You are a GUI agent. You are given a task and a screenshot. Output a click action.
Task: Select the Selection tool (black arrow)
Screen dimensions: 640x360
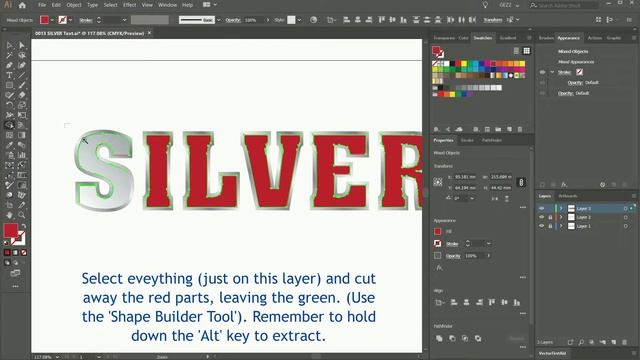(9, 45)
